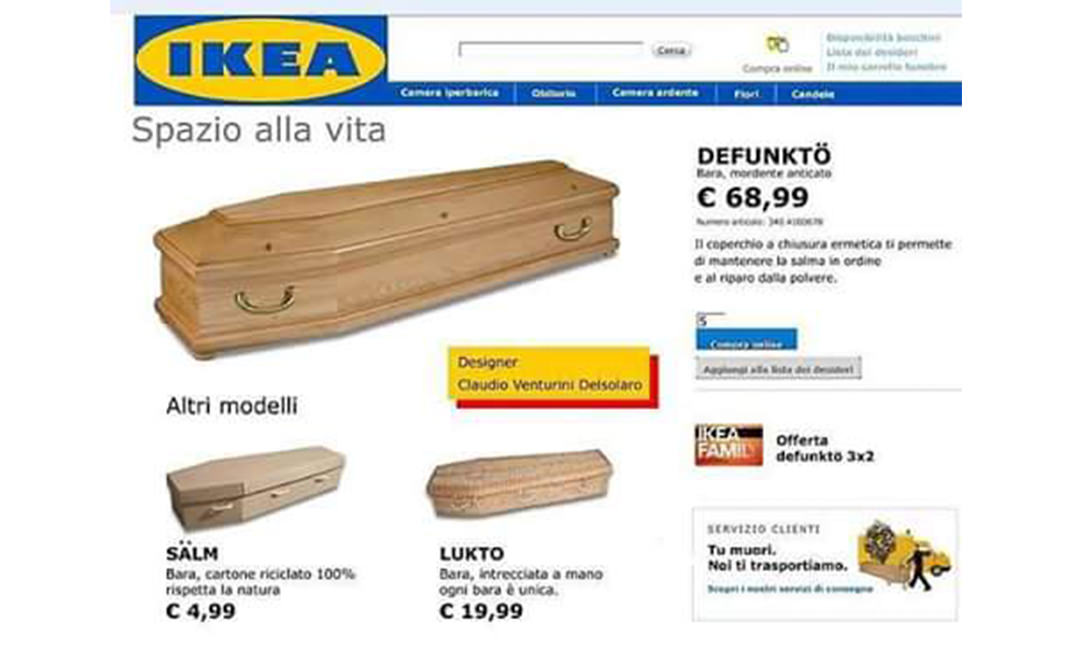
Task: Open the Camera iperbarica menu
Action: pos(449,93)
